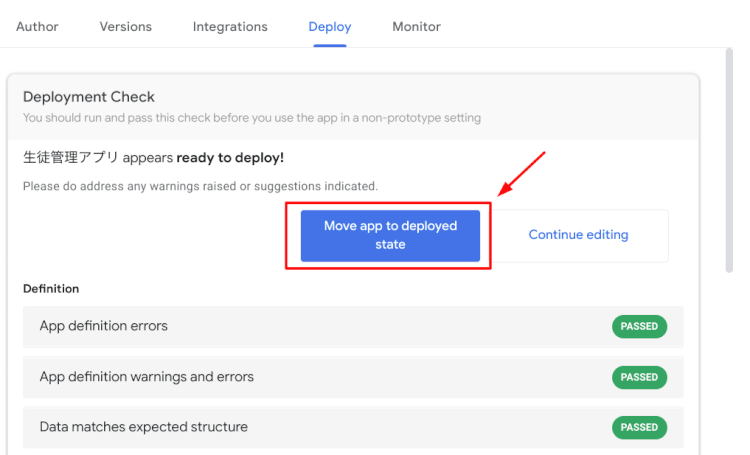The image size is (750, 455).
Task: Click PASSED badge for App definition errors
Action: [x=639, y=327]
